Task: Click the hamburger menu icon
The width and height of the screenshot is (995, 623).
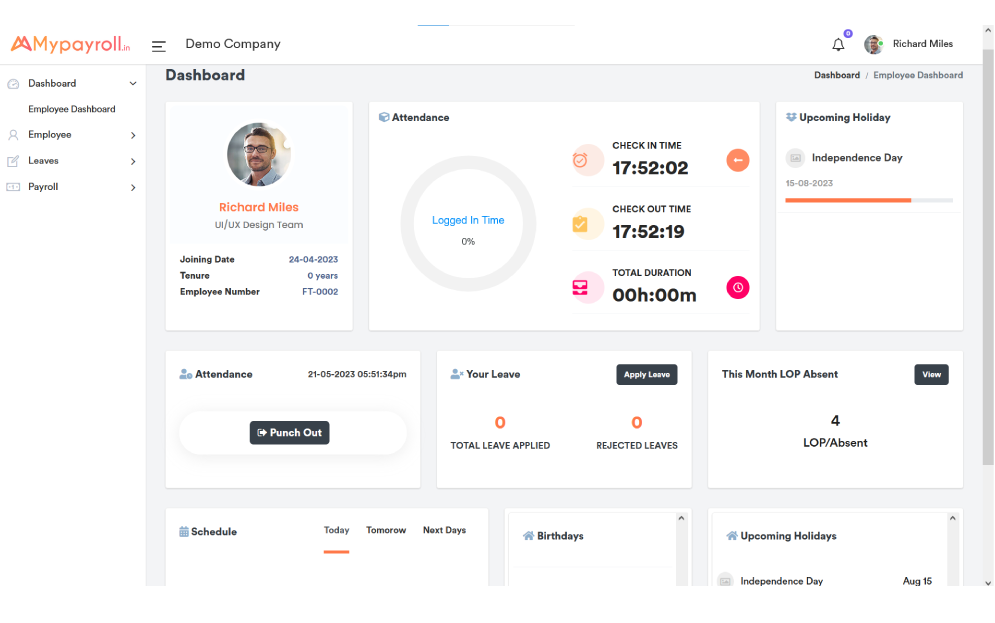Action: [x=158, y=45]
